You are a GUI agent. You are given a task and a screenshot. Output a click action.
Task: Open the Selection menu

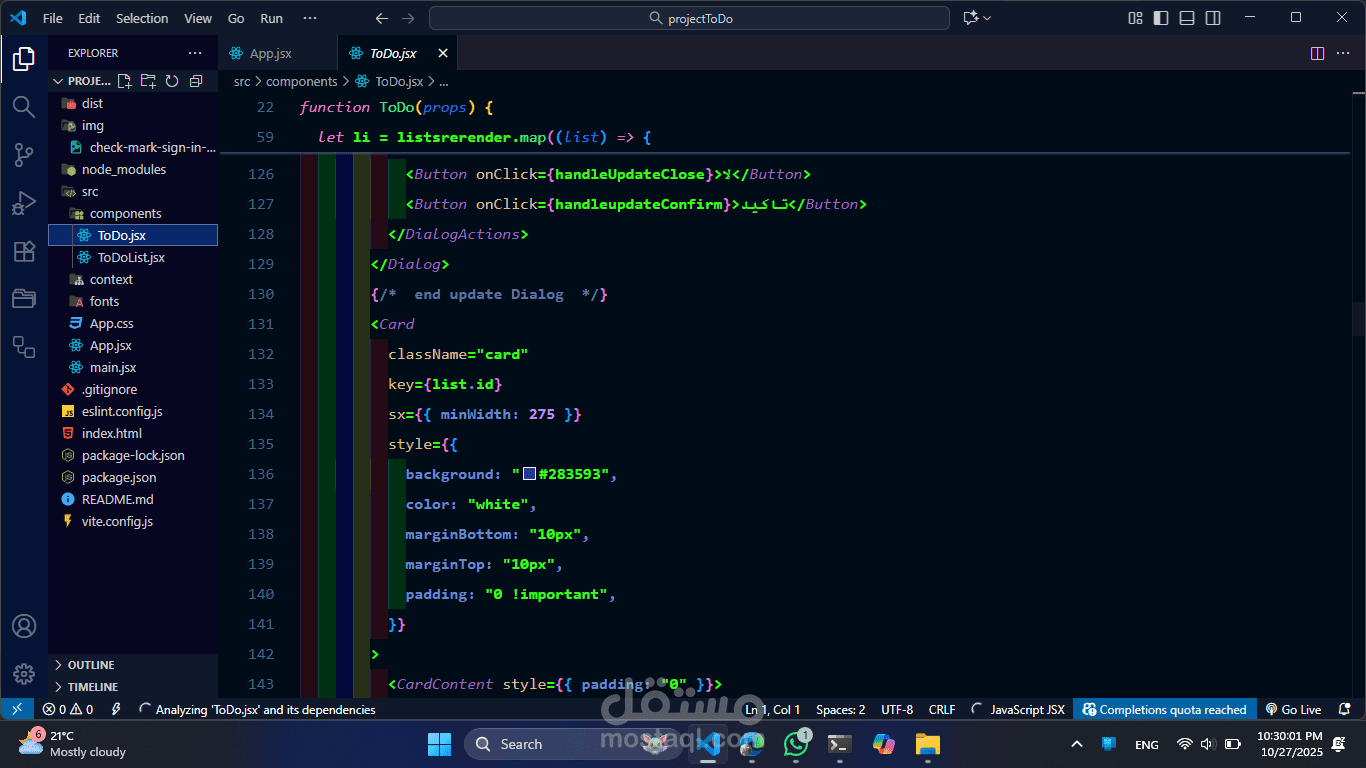(x=142, y=18)
